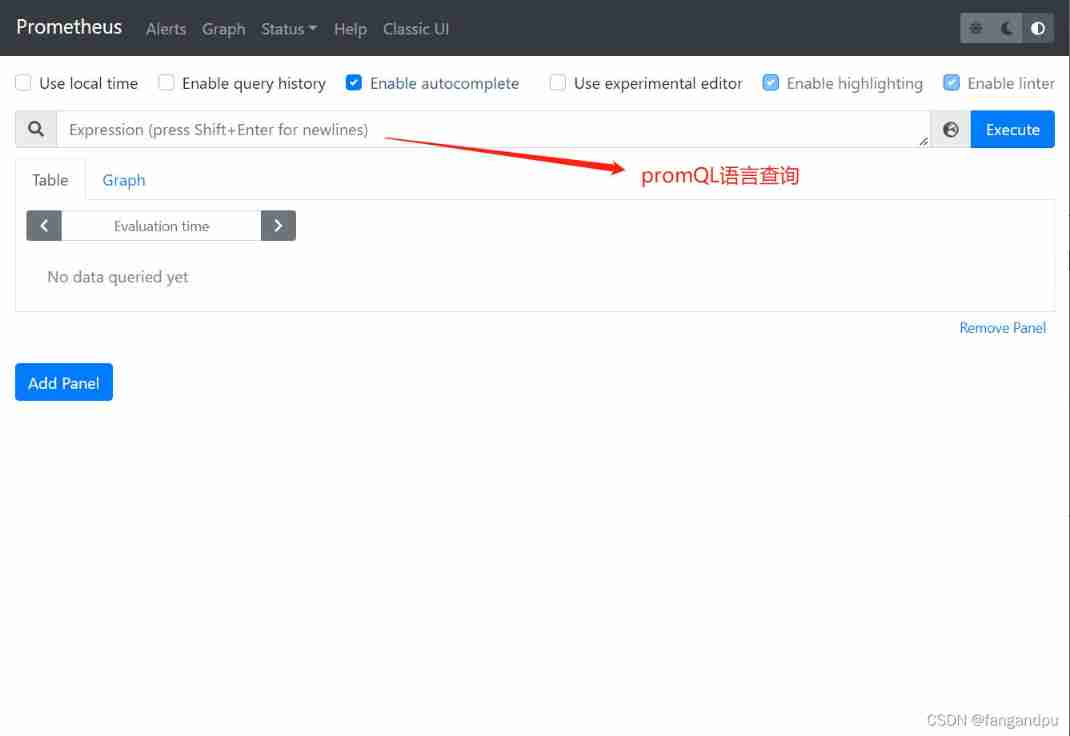Step evaluation time backward with left chevron
Screen dimensions: 1070x736
44,226
